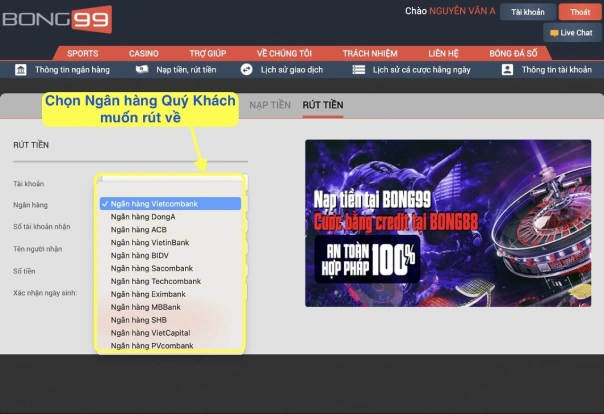Open the LIÊN HỆ menu
Screen dimensions: 604x414
click(443, 54)
